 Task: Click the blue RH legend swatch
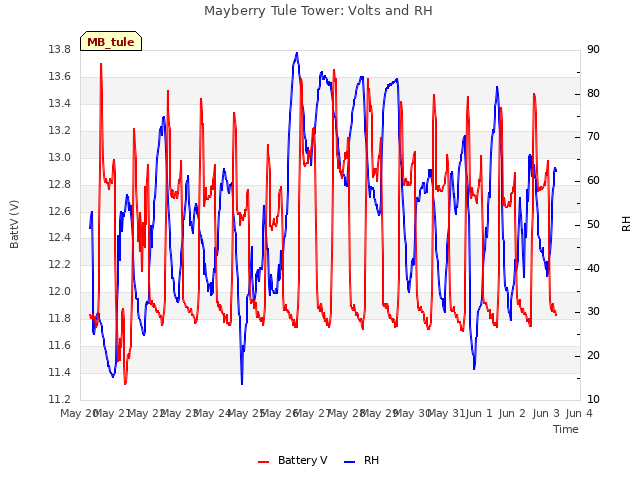click(350, 462)
